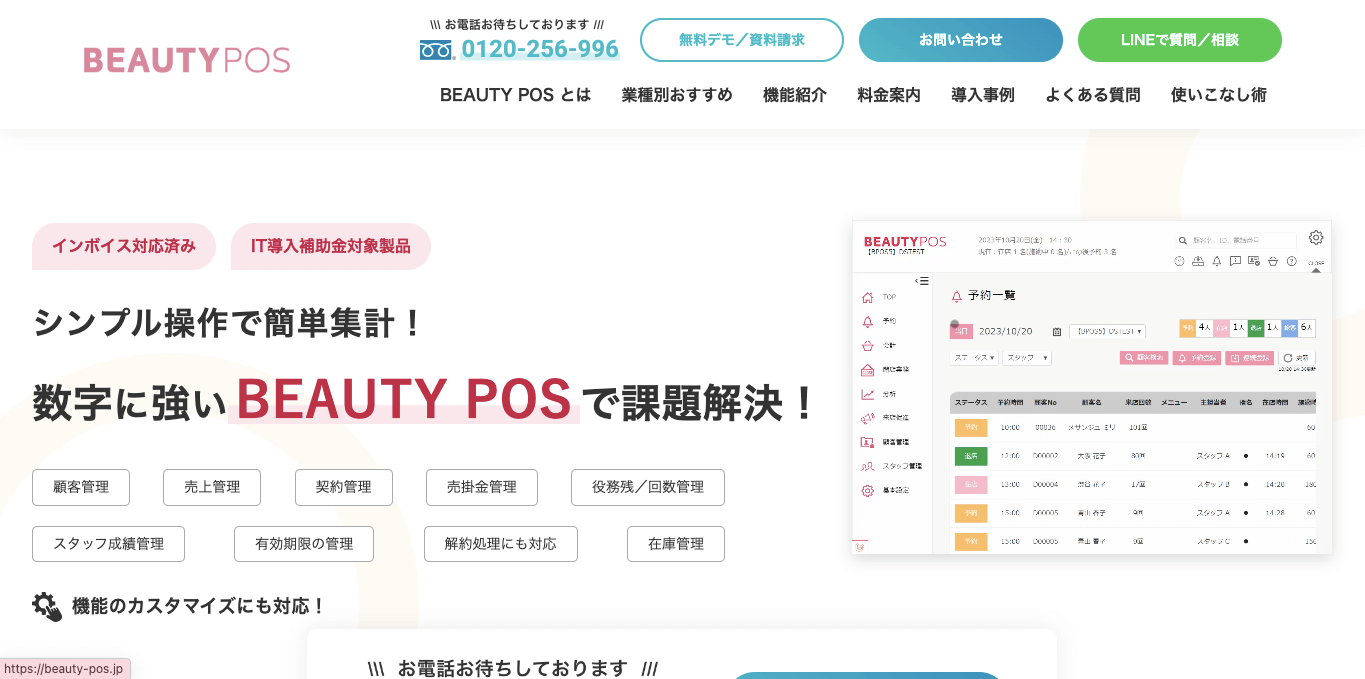Open the スタッフ filter dropdown

click(1027, 358)
